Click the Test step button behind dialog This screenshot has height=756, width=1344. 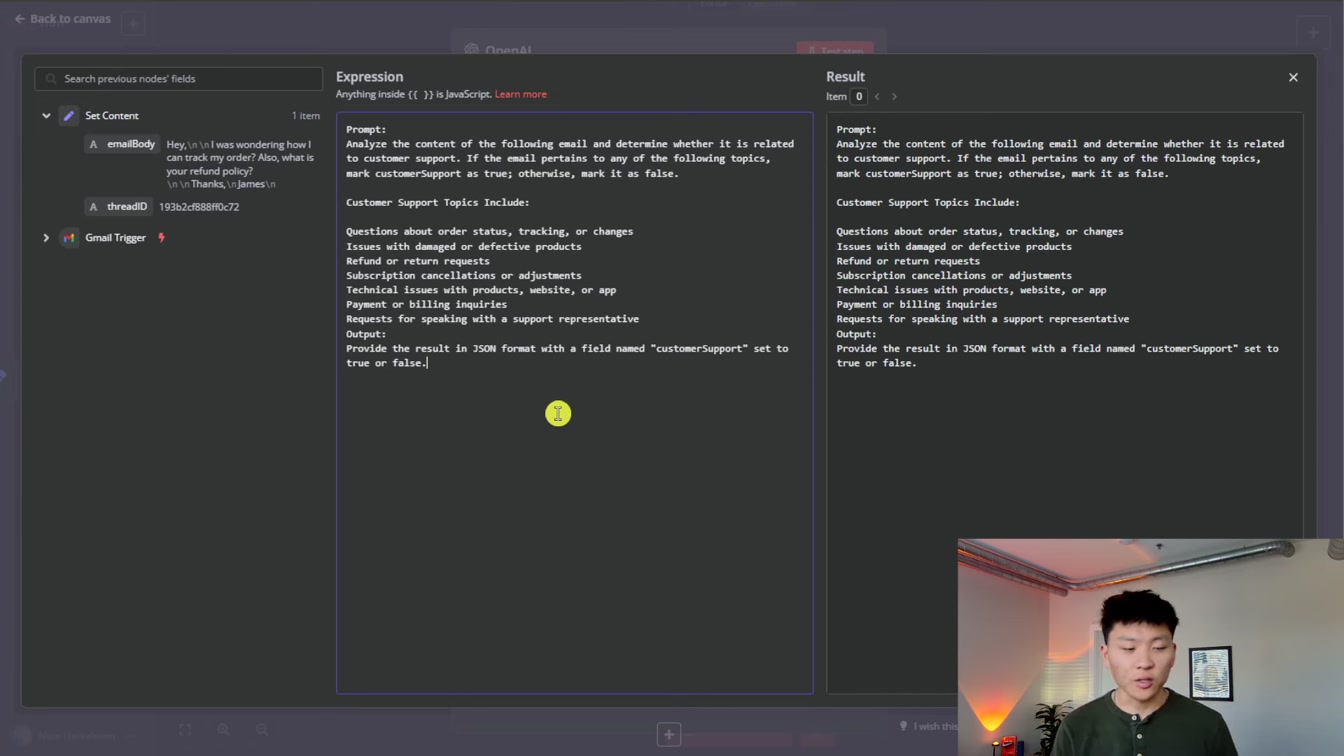(x=835, y=49)
